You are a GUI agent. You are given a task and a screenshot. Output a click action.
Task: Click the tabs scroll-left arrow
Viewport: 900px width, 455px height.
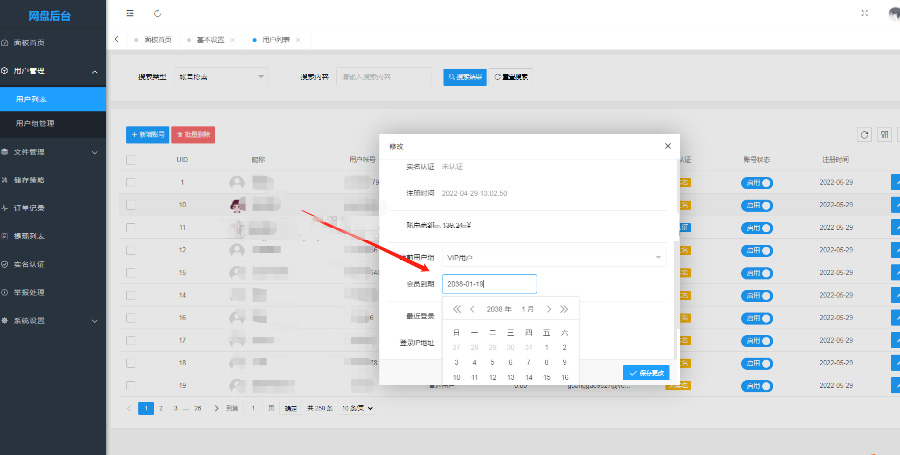pos(117,39)
